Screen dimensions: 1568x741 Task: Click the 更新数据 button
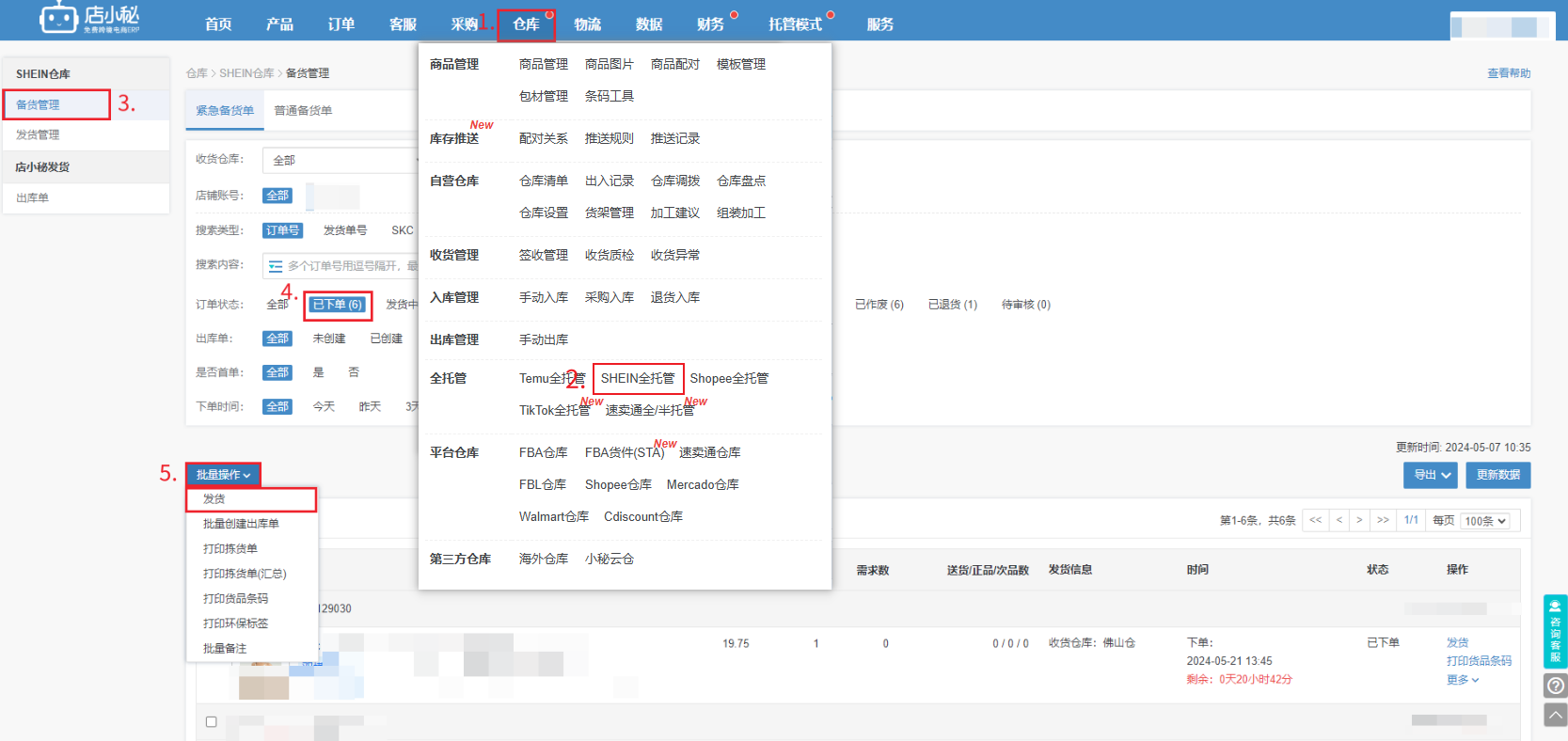click(x=1498, y=475)
